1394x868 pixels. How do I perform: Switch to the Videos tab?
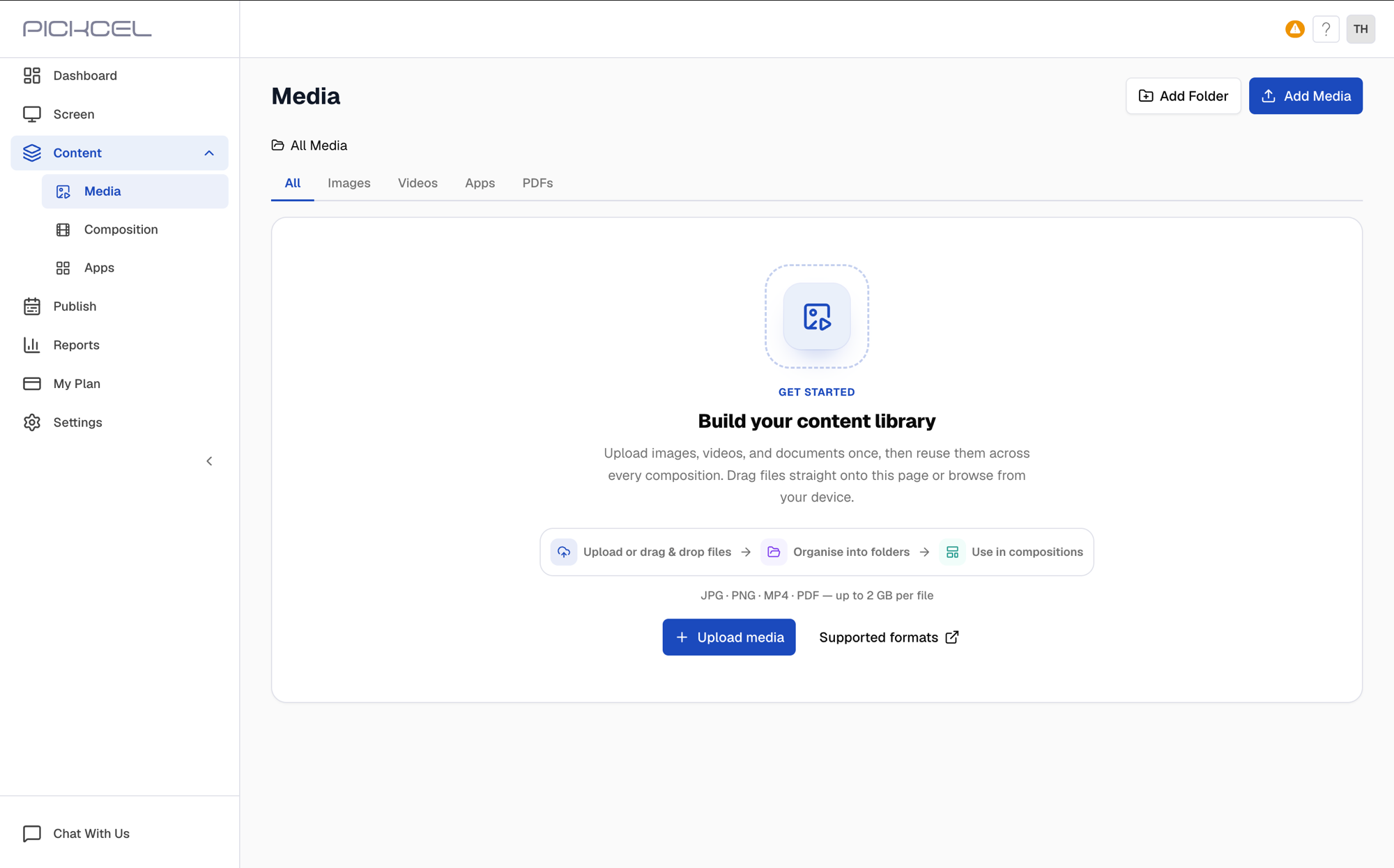pos(418,183)
